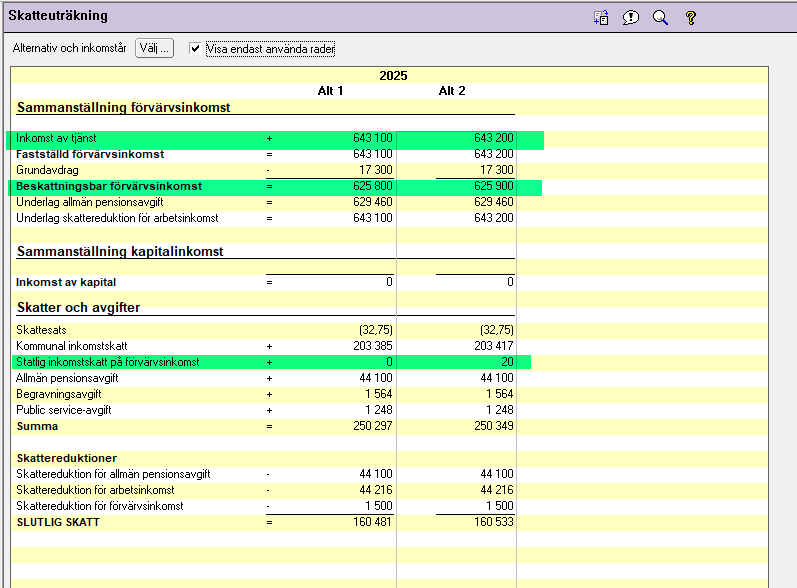Click Alt 1 Summa value 250 297

click(x=372, y=426)
